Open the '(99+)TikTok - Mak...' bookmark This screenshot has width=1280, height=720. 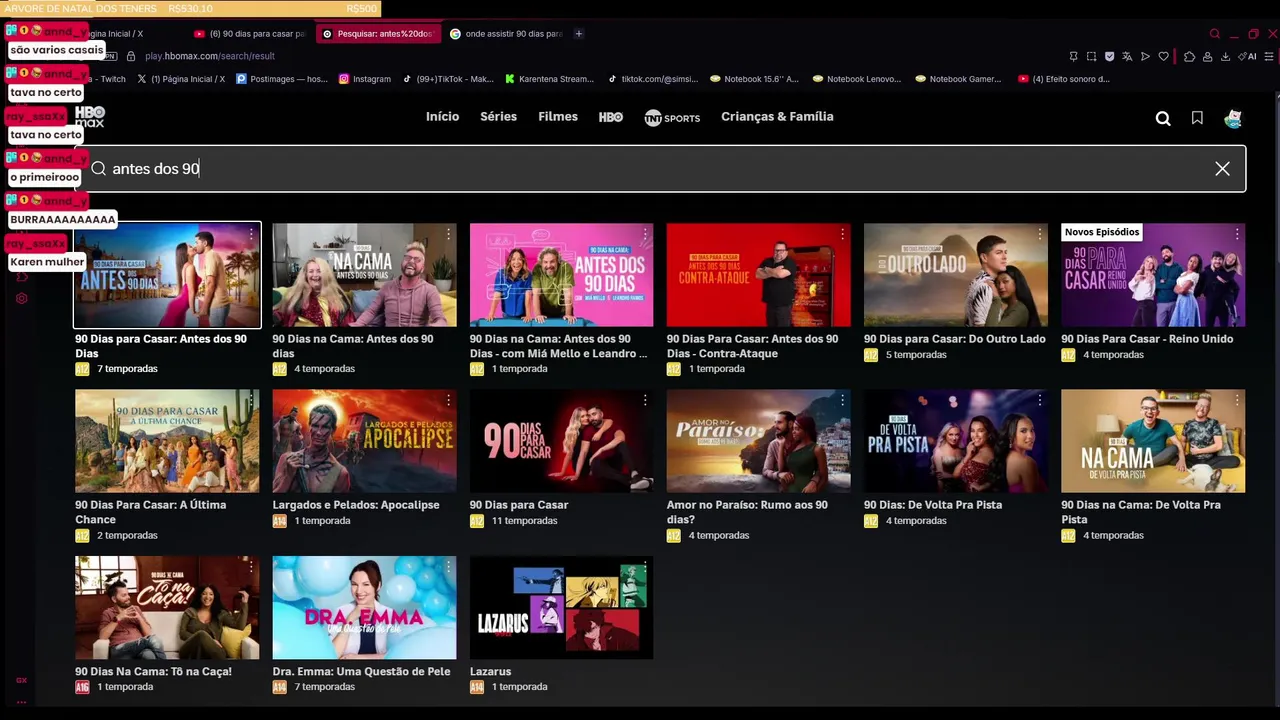pos(447,79)
